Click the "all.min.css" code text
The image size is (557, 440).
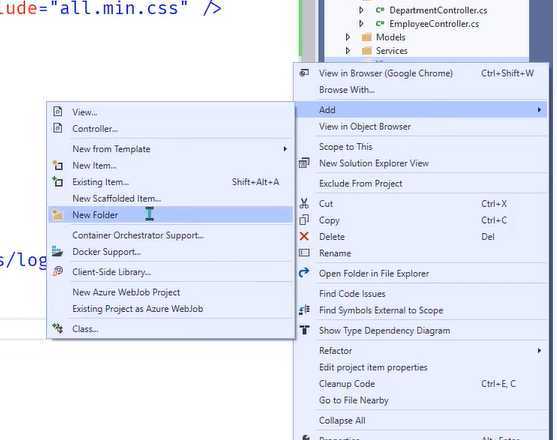tap(119, 8)
